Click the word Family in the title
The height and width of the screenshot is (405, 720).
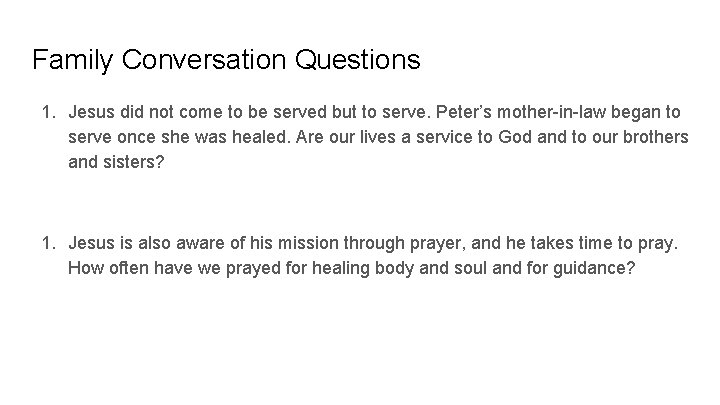click(x=73, y=60)
